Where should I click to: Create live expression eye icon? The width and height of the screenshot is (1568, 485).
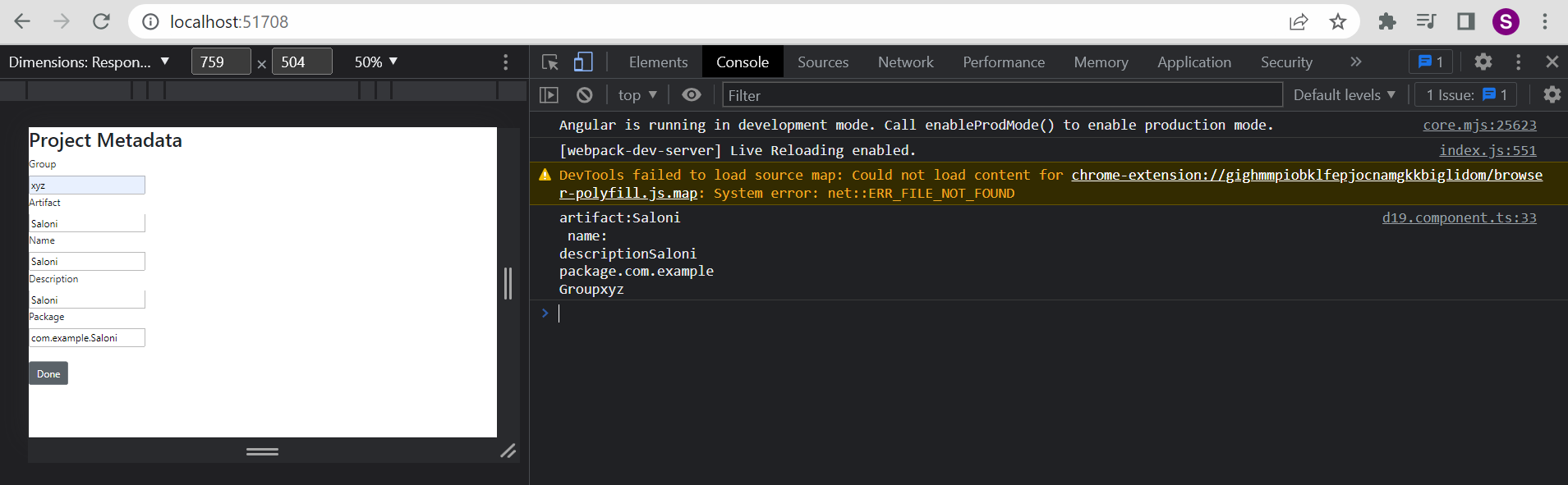pyautogui.click(x=692, y=95)
